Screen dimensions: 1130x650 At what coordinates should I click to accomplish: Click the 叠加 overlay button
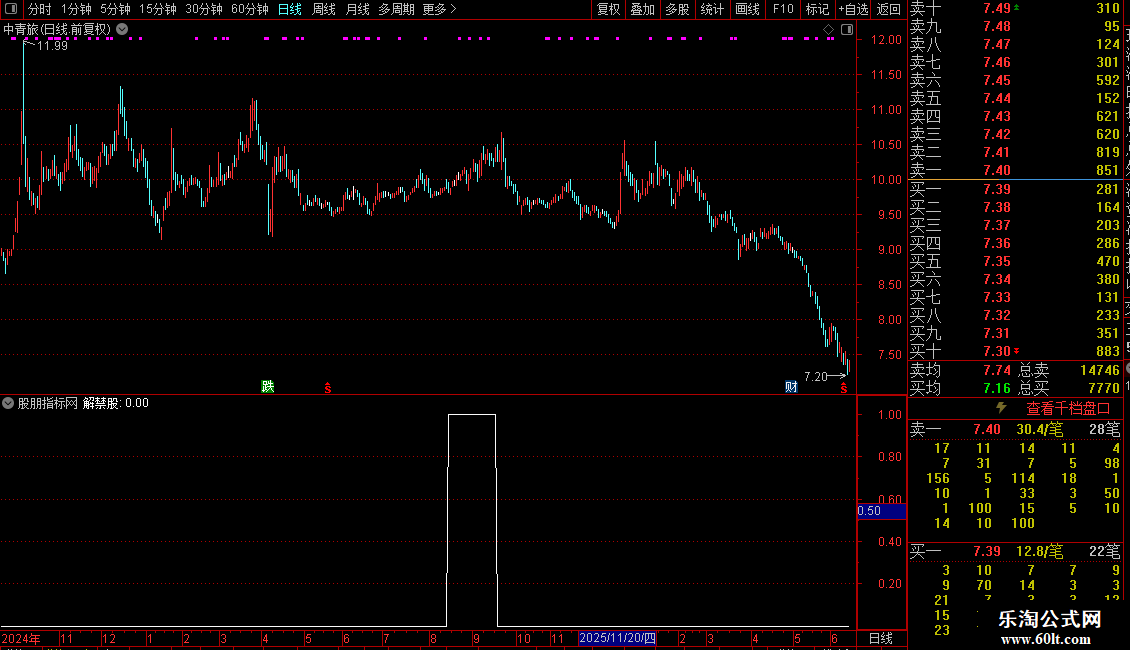(642, 9)
